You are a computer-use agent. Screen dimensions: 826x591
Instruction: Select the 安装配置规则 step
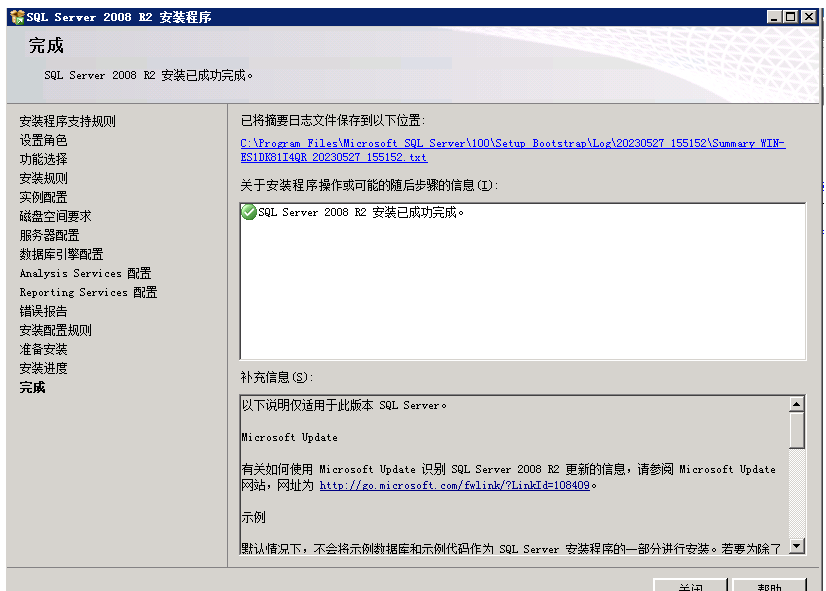(55, 330)
